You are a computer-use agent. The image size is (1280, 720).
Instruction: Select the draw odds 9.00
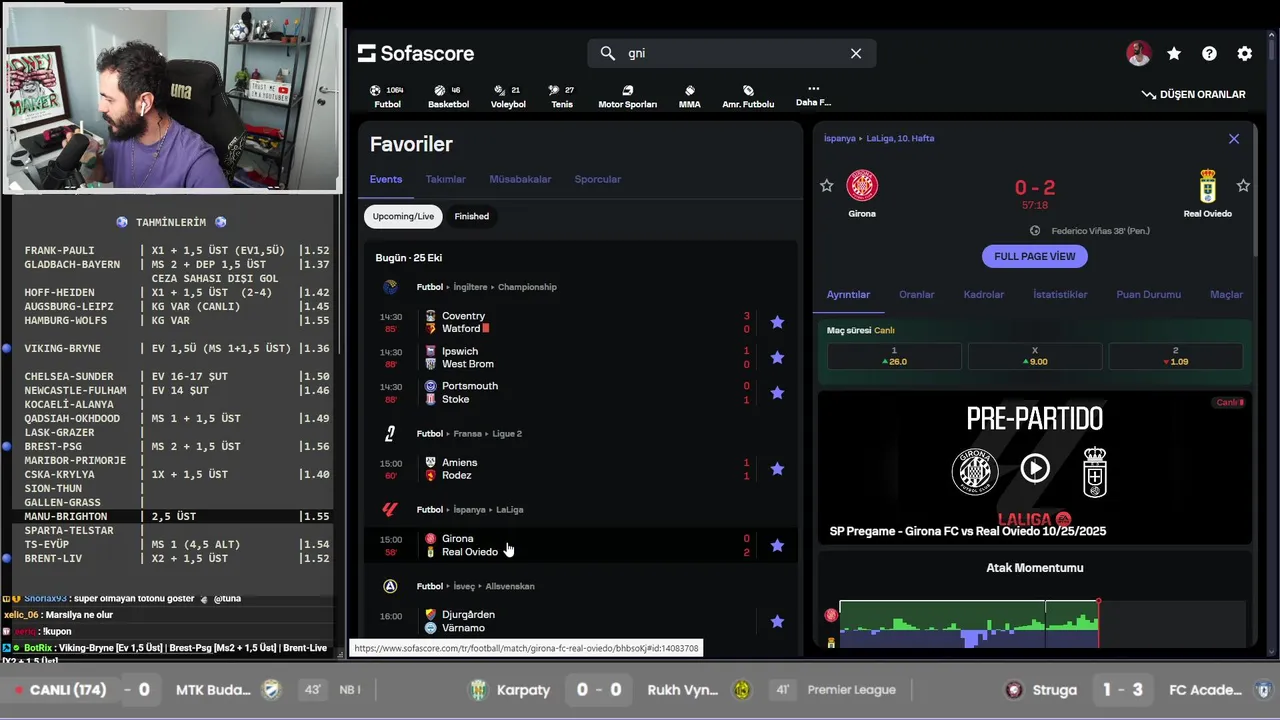click(1035, 356)
